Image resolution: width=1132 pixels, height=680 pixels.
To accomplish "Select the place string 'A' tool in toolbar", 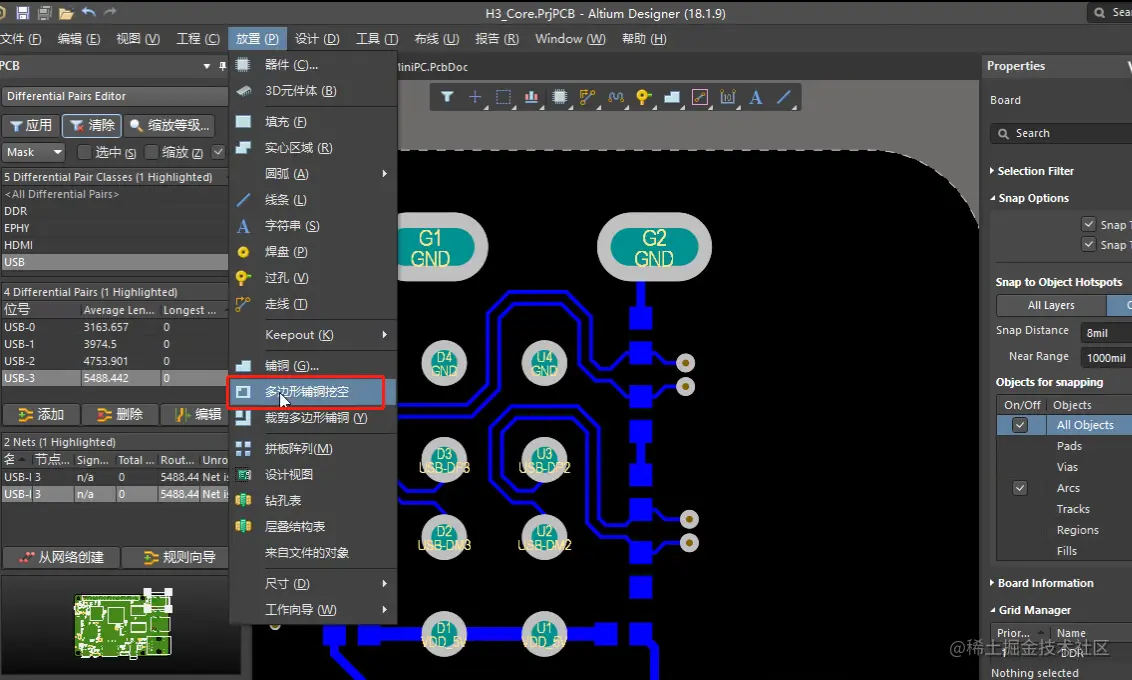I will coord(756,97).
